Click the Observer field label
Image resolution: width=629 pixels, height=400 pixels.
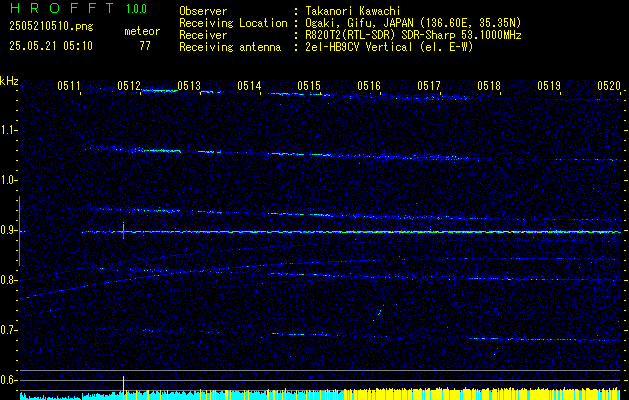pos(203,11)
